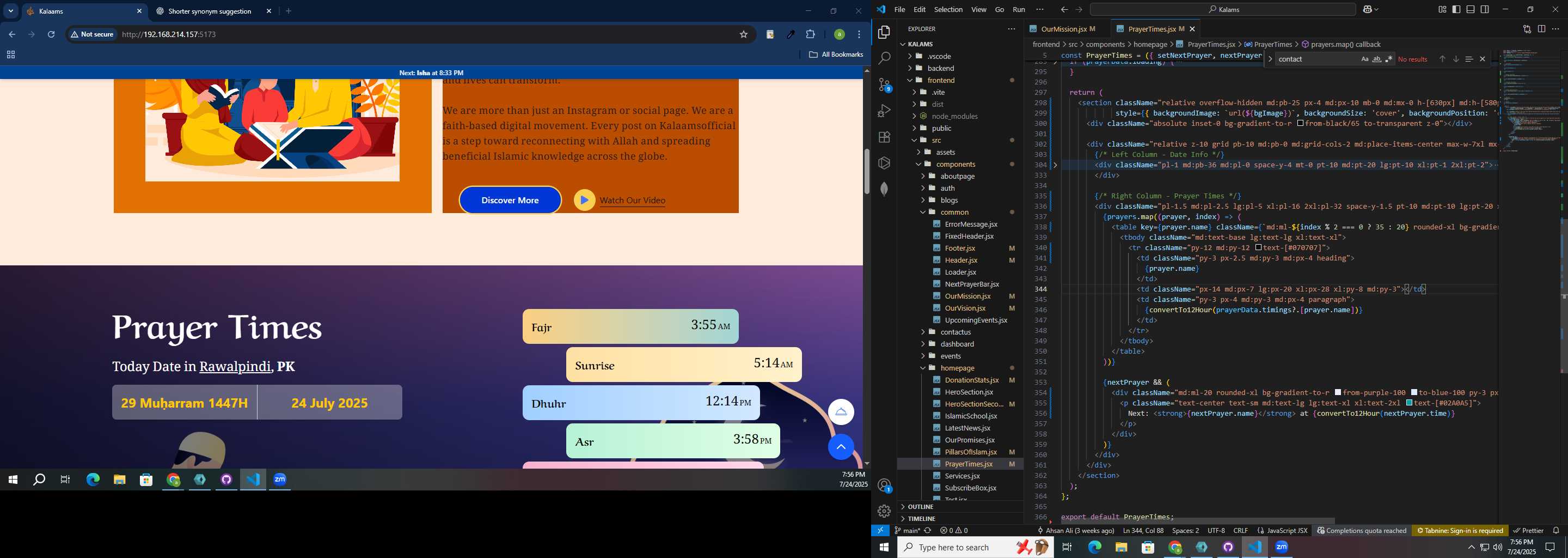
Task: Open the Manage gear in VS Code
Action: point(884,511)
